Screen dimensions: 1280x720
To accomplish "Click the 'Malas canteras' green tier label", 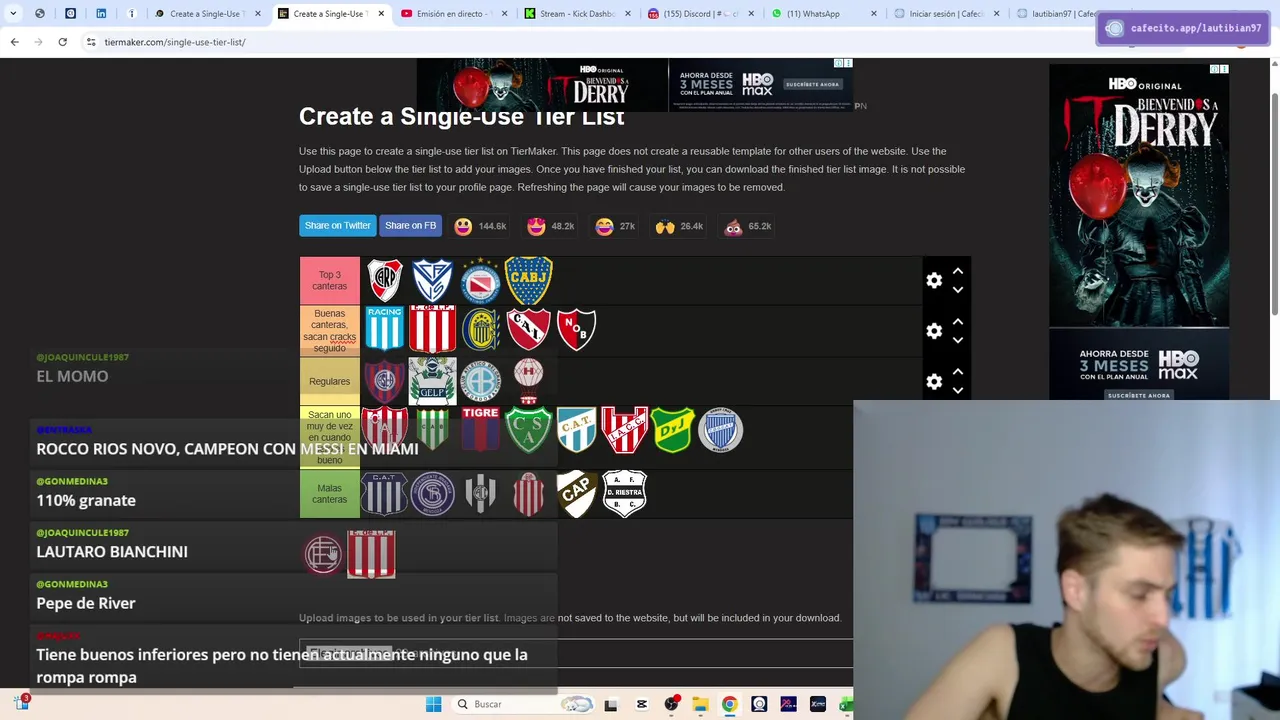I will click(330, 494).
